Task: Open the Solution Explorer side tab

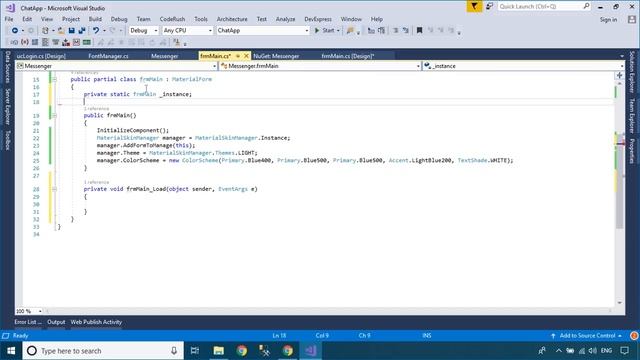Action: coord(631,72)
